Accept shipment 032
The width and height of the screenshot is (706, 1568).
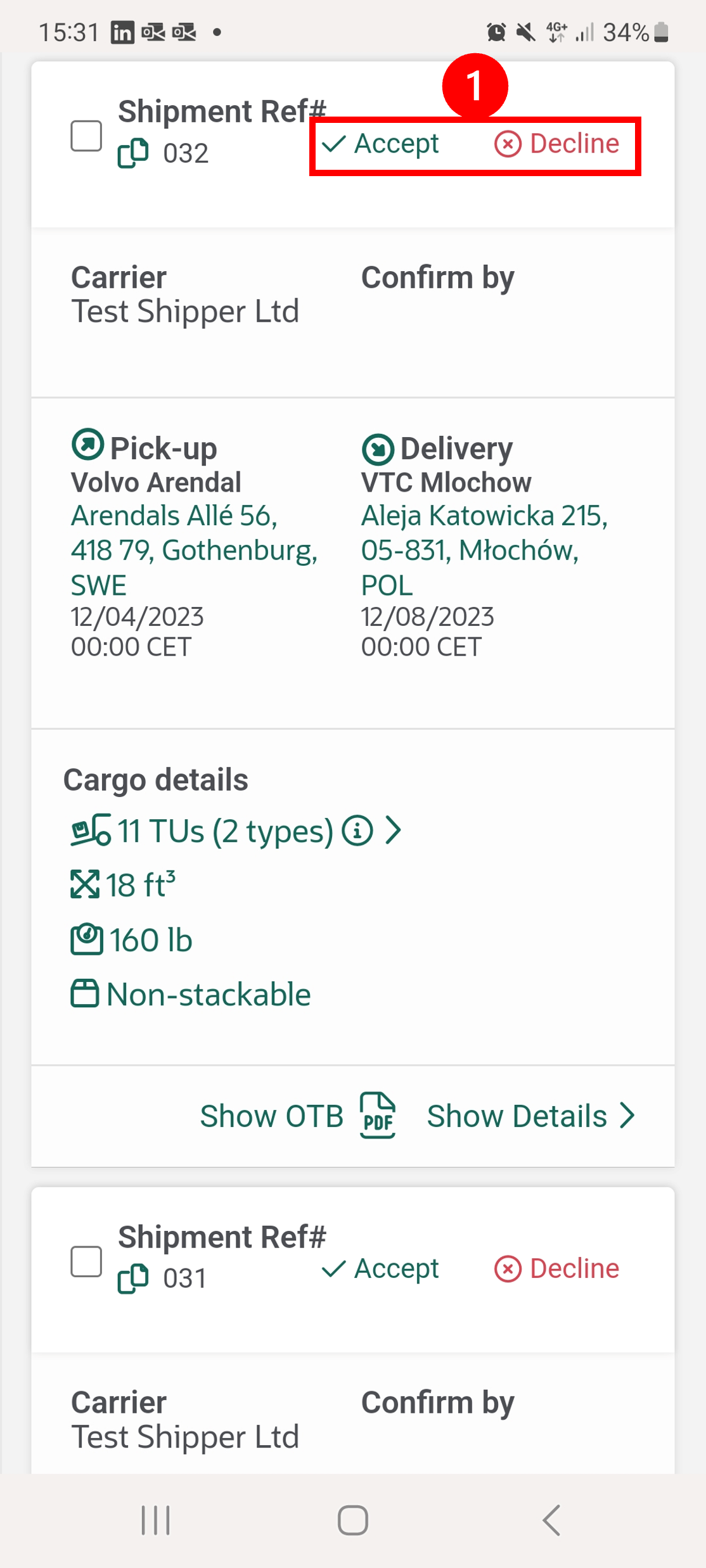click(380, 144)
